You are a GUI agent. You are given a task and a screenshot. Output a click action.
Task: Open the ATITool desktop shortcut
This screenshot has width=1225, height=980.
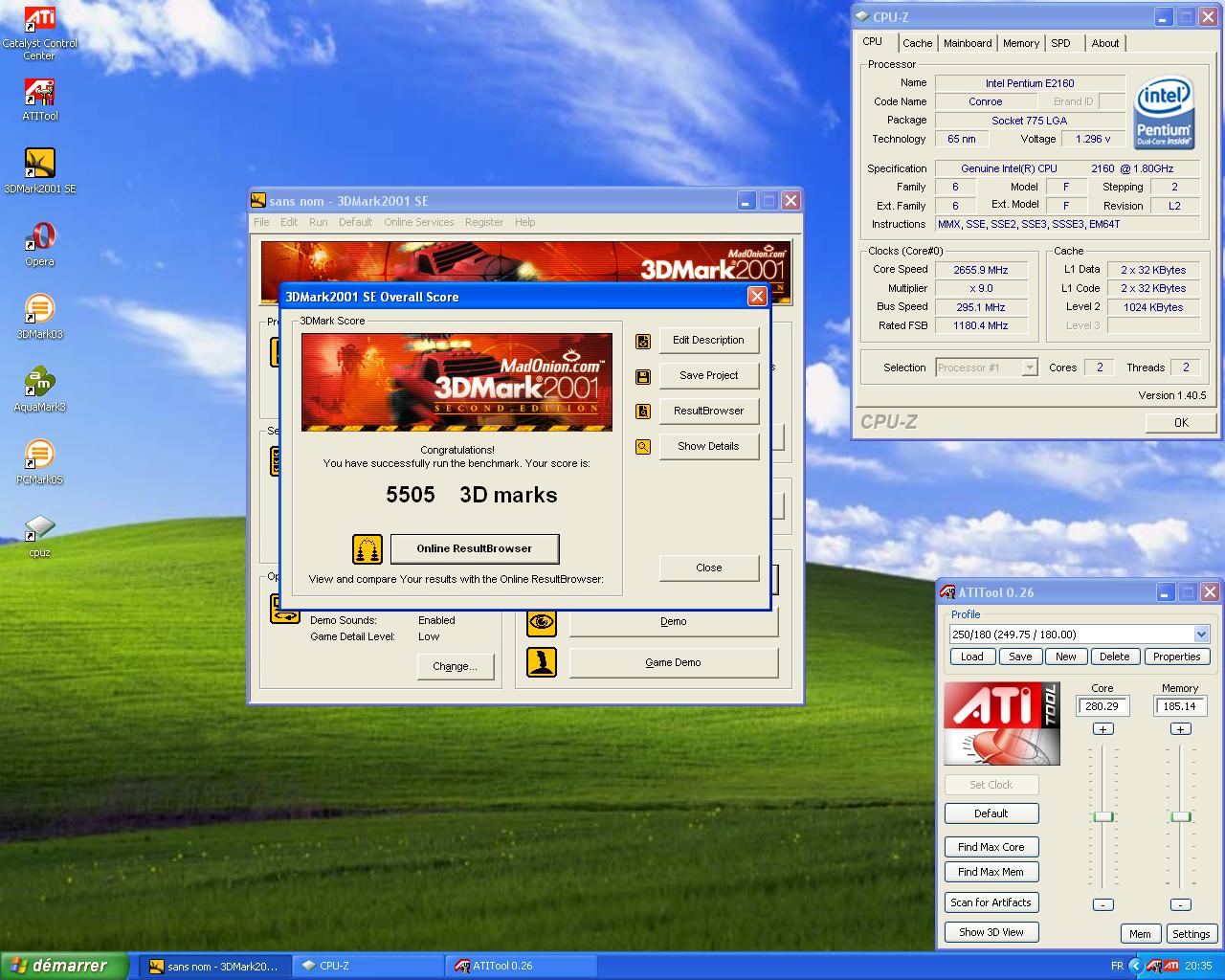tap(40, 100)
